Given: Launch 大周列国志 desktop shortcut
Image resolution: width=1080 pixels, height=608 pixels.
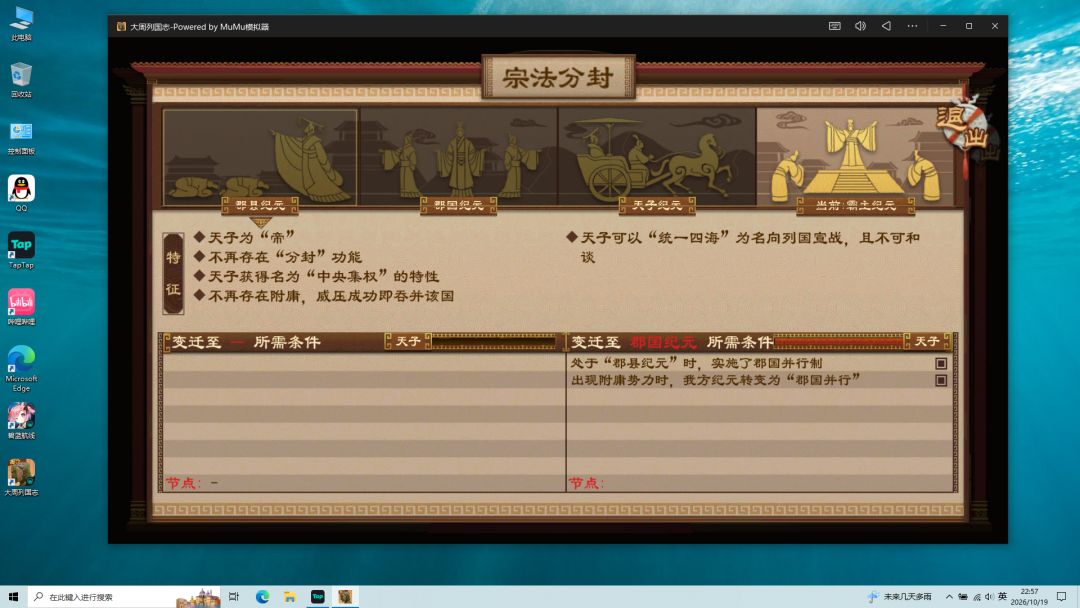Looking at the screenshot, I should pos(21,478).
